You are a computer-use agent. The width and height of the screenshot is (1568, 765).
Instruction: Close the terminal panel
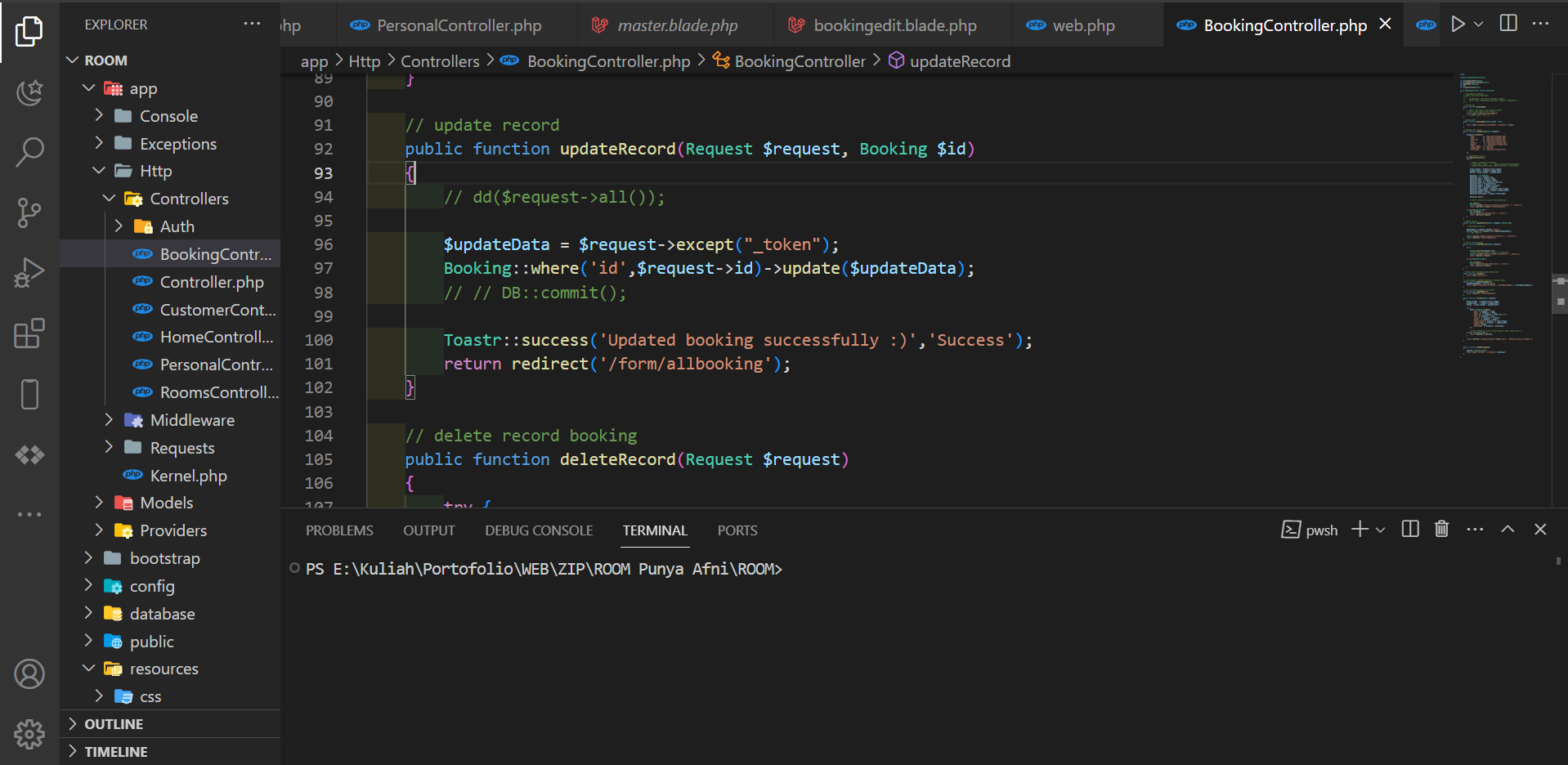coord(1540,529)
